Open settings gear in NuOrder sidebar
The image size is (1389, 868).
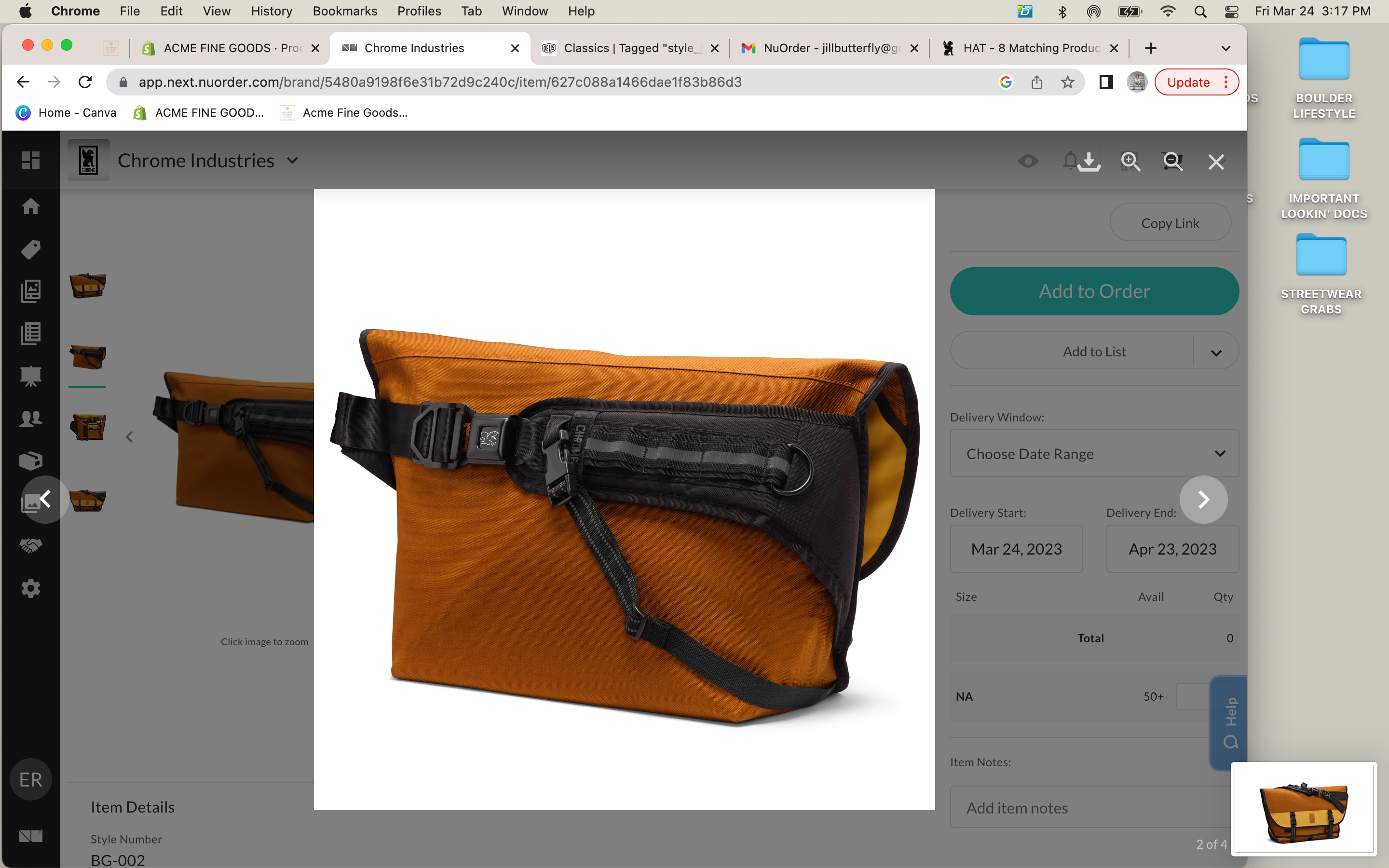point(31,588)
